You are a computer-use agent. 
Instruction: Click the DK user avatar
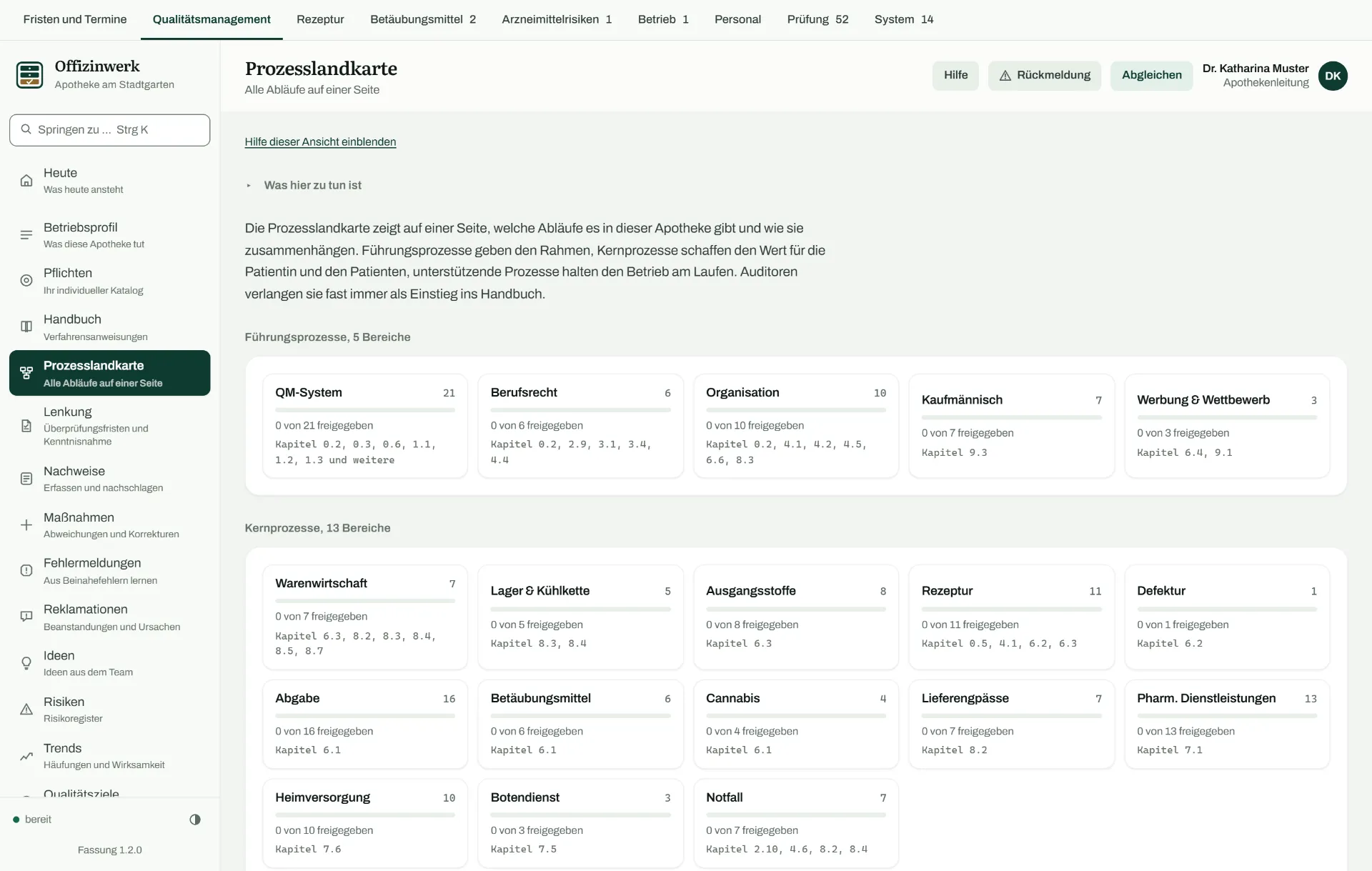click(1333, 76)
